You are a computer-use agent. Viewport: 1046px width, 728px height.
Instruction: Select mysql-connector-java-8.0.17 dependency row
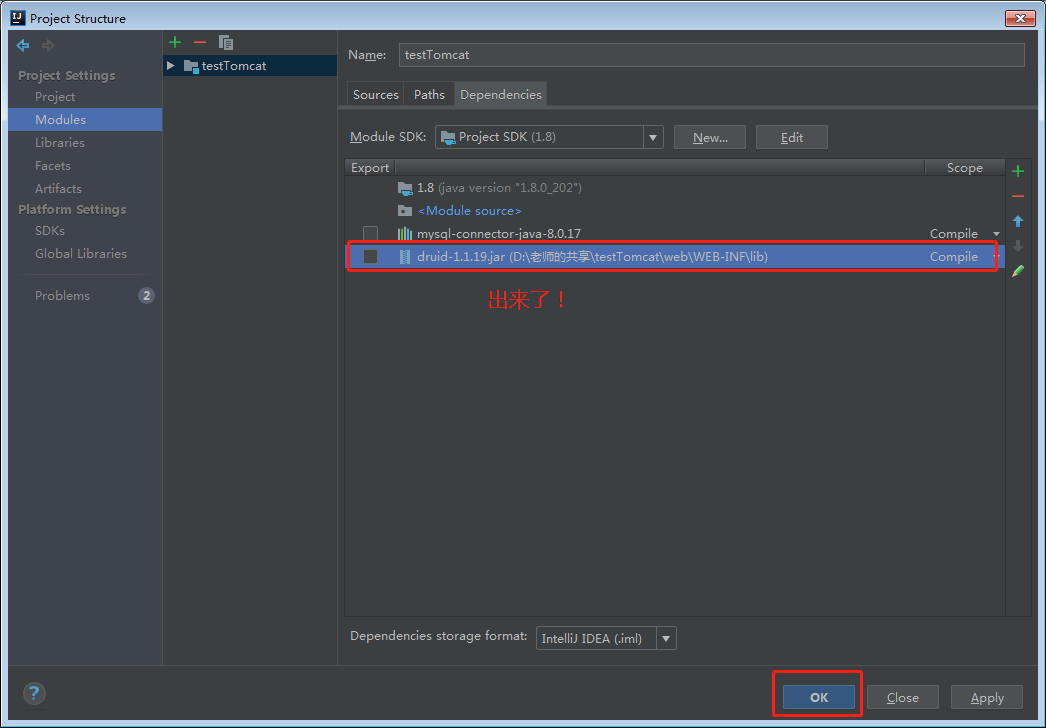click(x=674, y=234)
